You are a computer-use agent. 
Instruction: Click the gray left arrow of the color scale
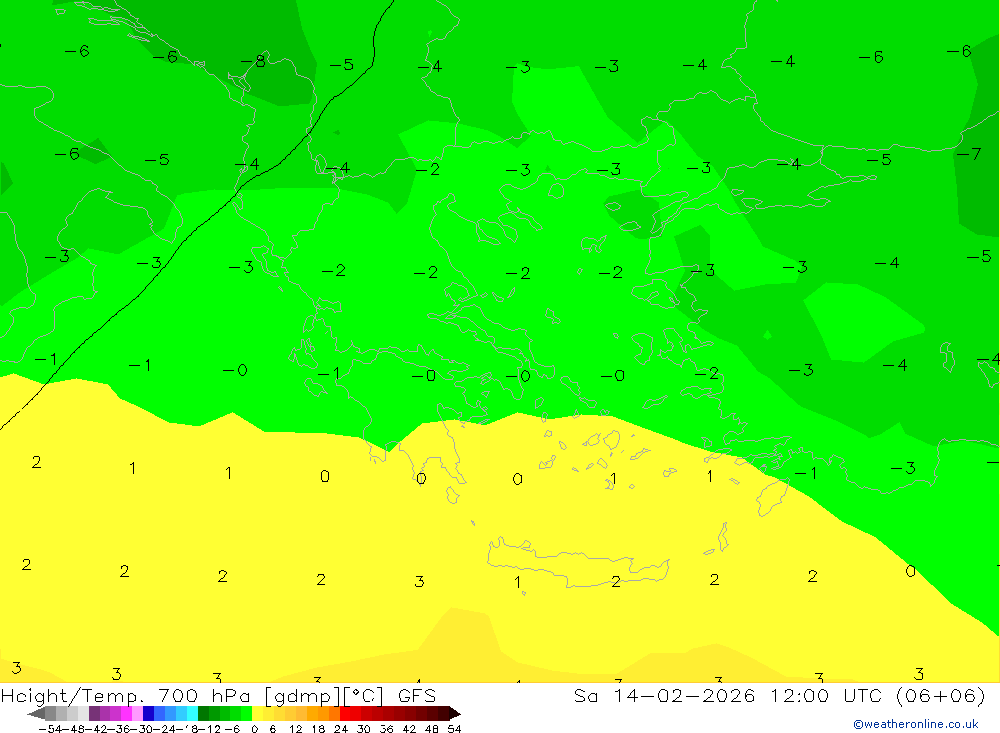[x=36, y=714]
